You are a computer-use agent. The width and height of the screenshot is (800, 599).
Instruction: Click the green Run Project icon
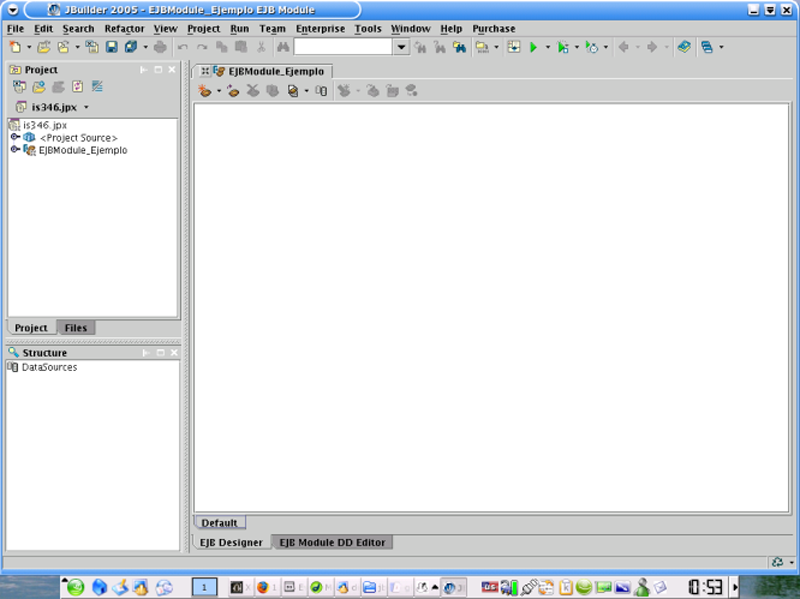[533, 47]
